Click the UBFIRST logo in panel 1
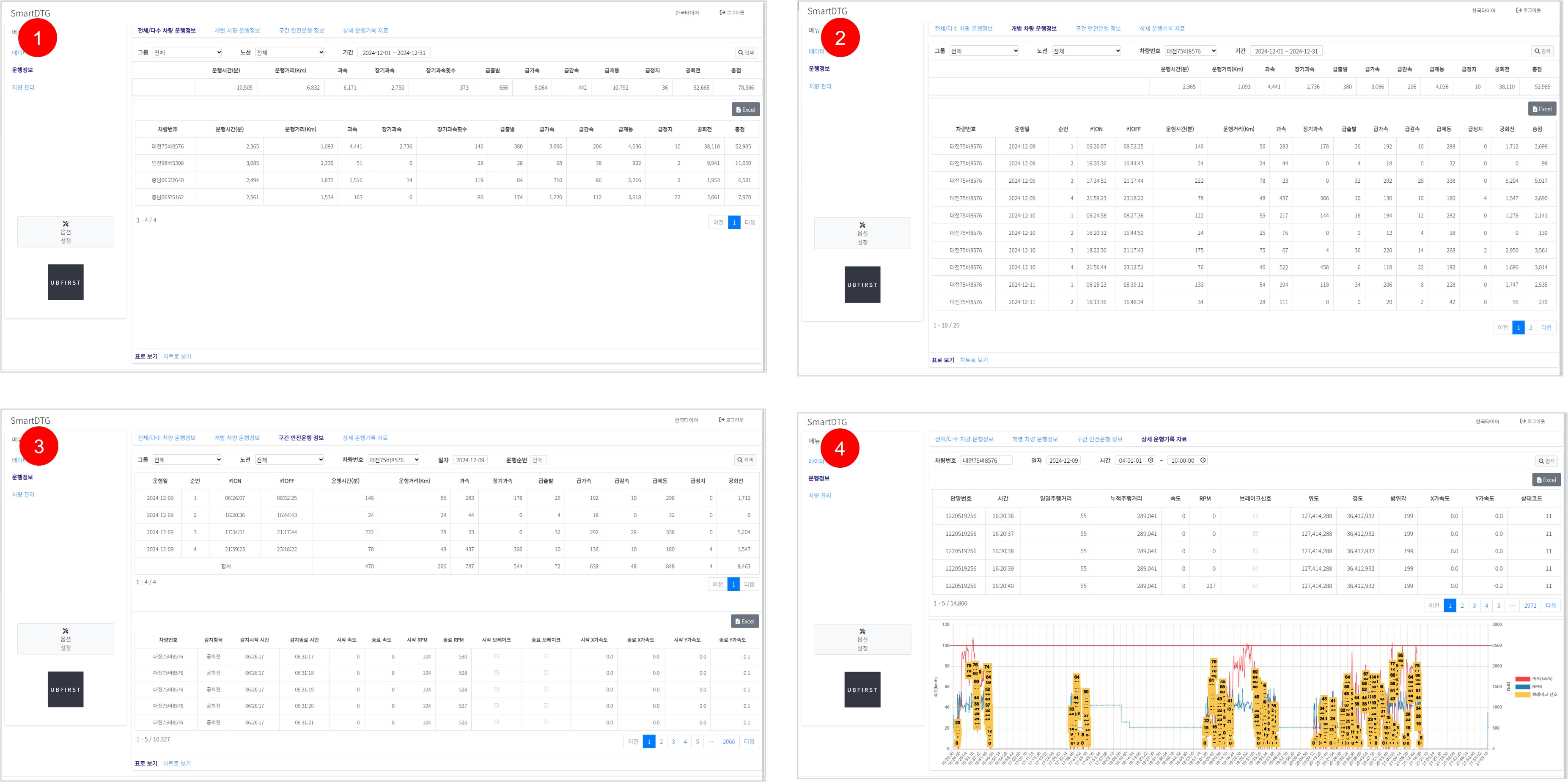This screenshot has width=1568, height=782. pos(66,283)
